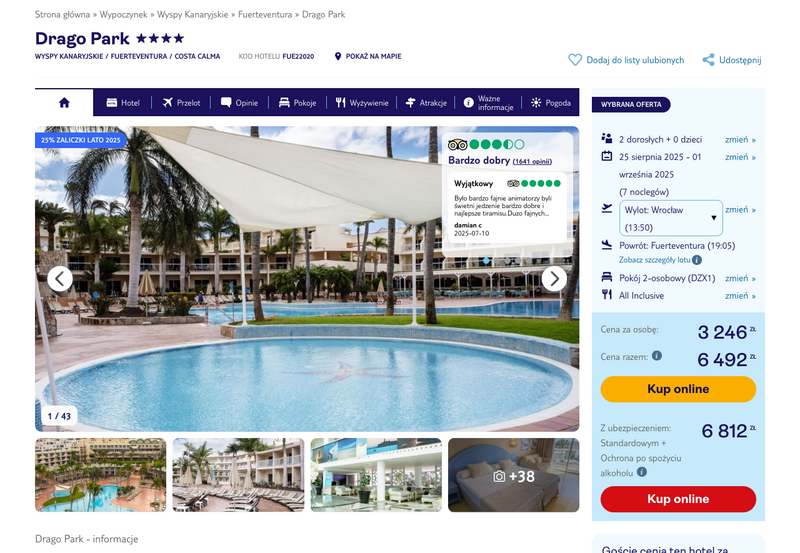800x553 pixels.
Task: Change room type via zmień link
Action: tap(740, 278)
